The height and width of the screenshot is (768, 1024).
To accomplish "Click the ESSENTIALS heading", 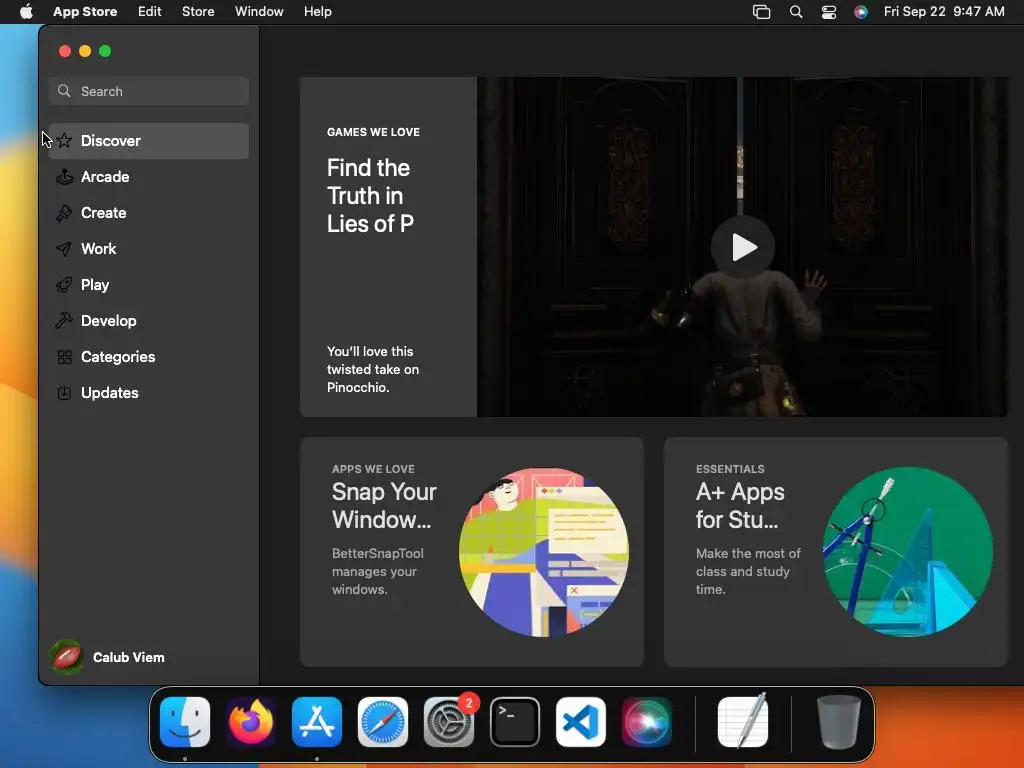I will coord(729,469).
